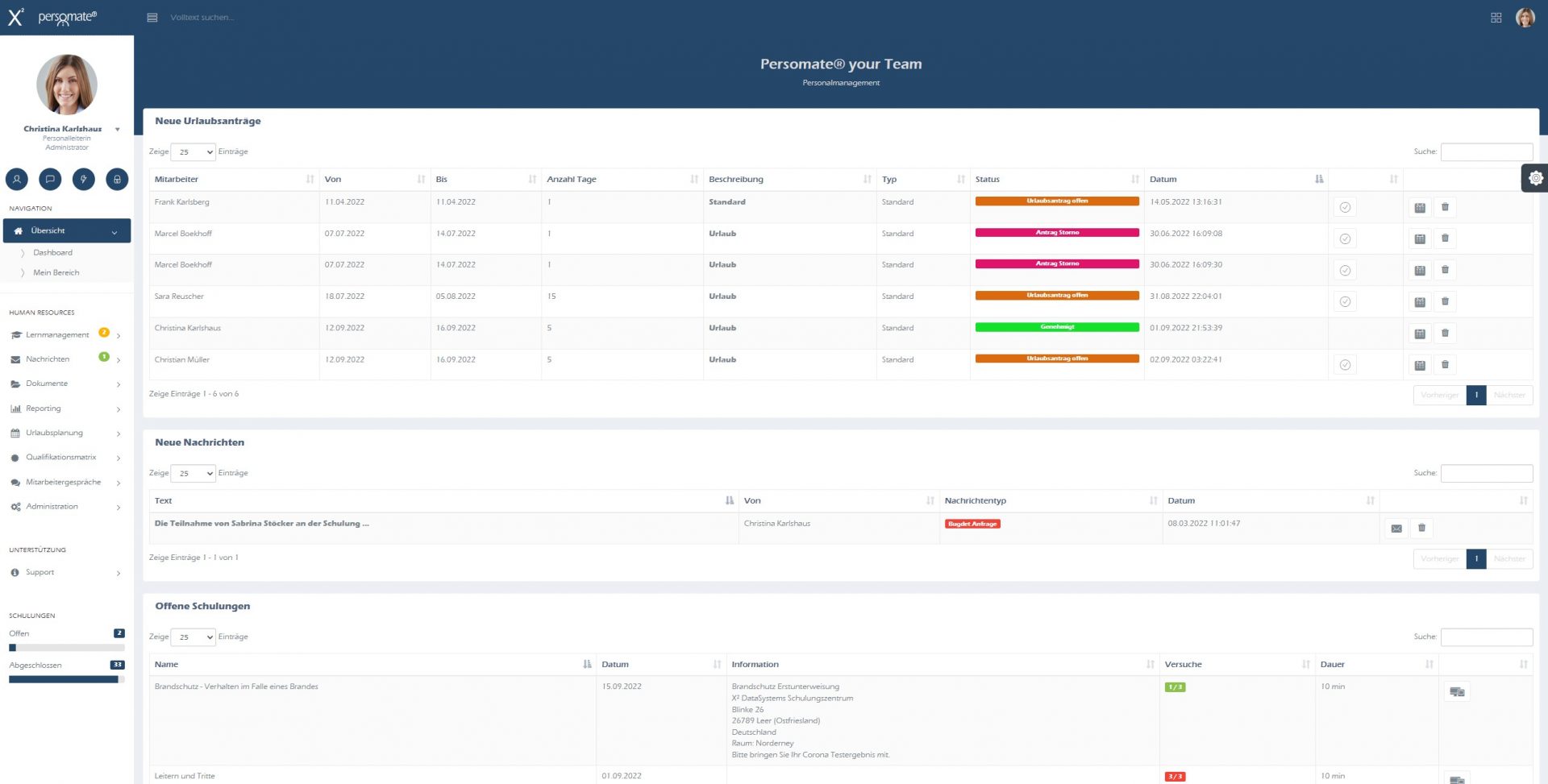The height and width of the screenshot is (784, 1548).
Task: Approve Christian Müller's request with checkmark circle
Action: (1345, 365)
